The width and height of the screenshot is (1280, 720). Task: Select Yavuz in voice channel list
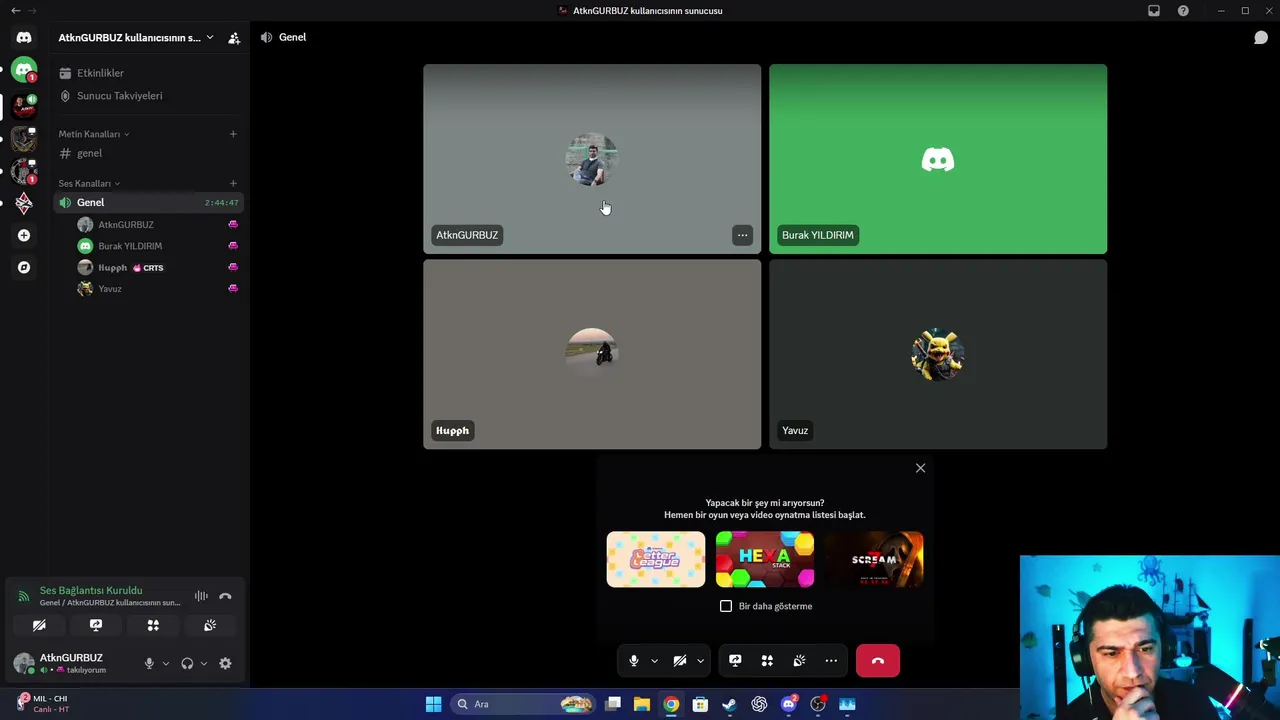158,289
